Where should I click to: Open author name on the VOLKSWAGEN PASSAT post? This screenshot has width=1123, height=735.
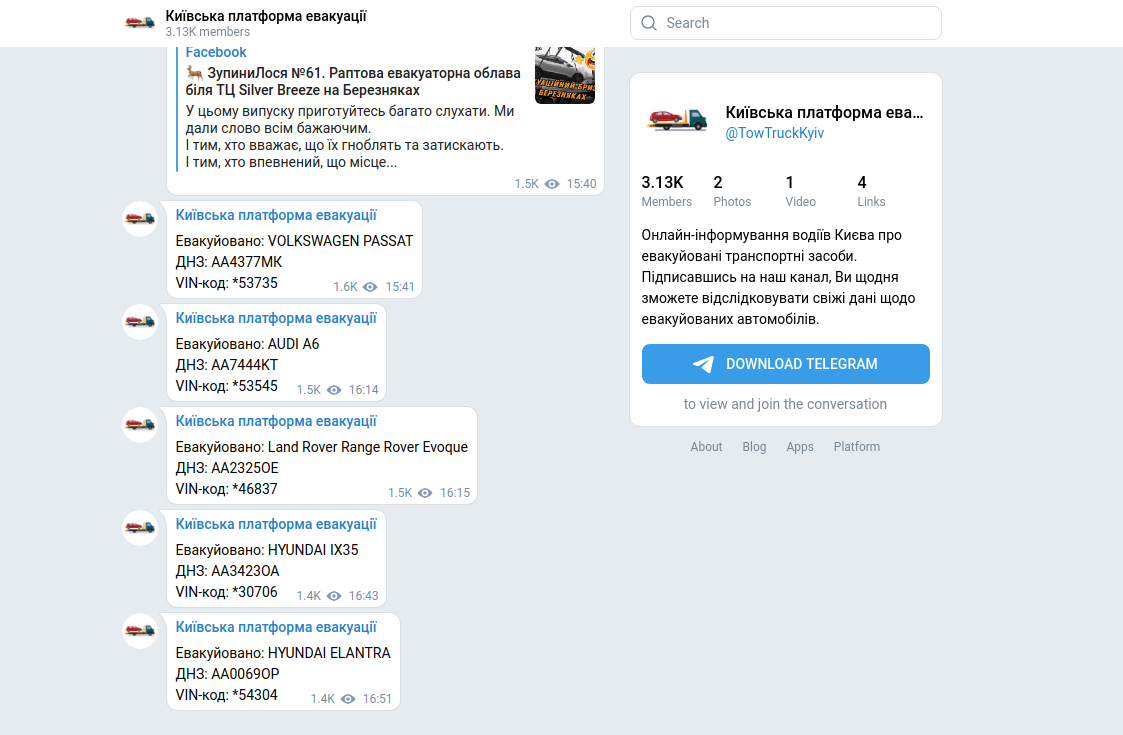point(276,215)
